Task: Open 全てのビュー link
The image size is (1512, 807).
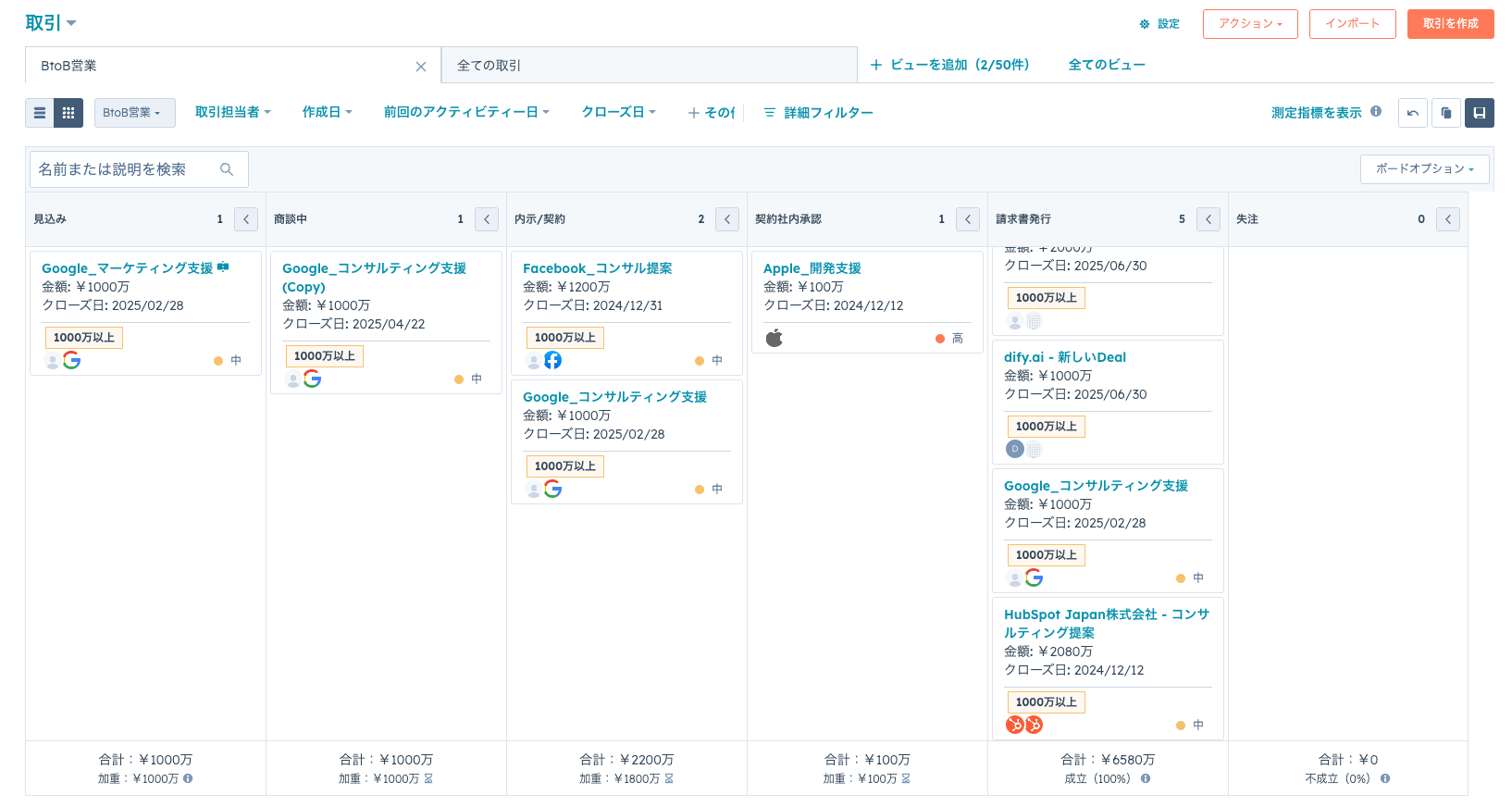Action: click(x=1107, y=65)
